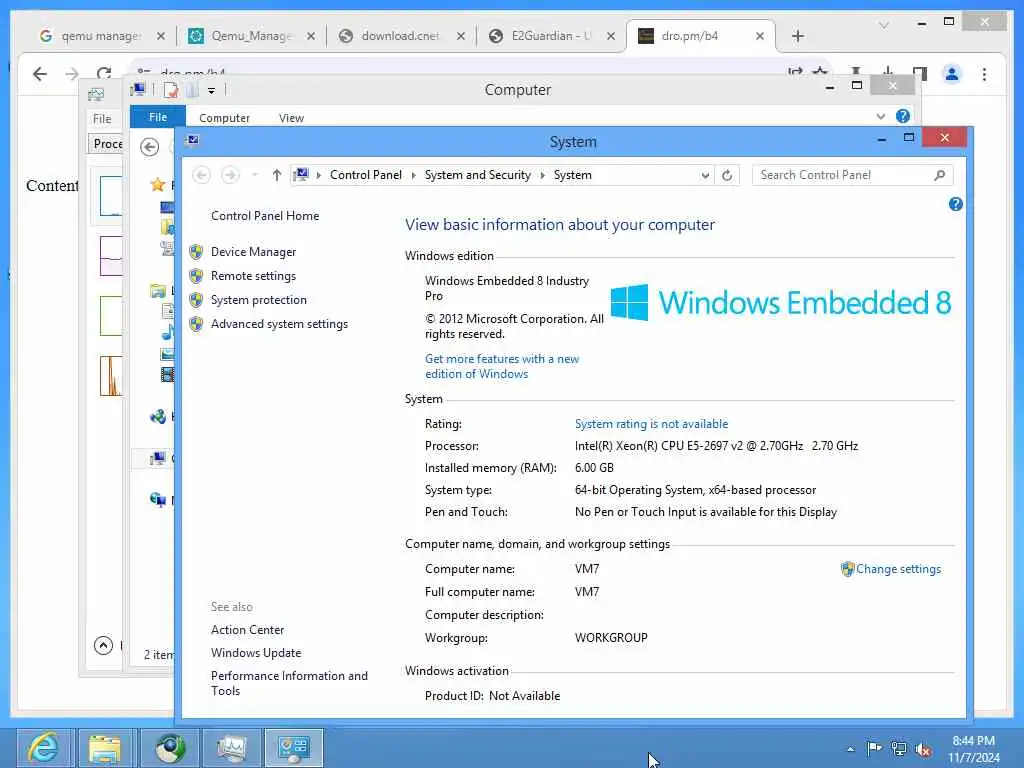The height and width of the screenshot is (768, 1024).
Task: Click 'System rating is not available' link
Action: [x=651, y=424]
